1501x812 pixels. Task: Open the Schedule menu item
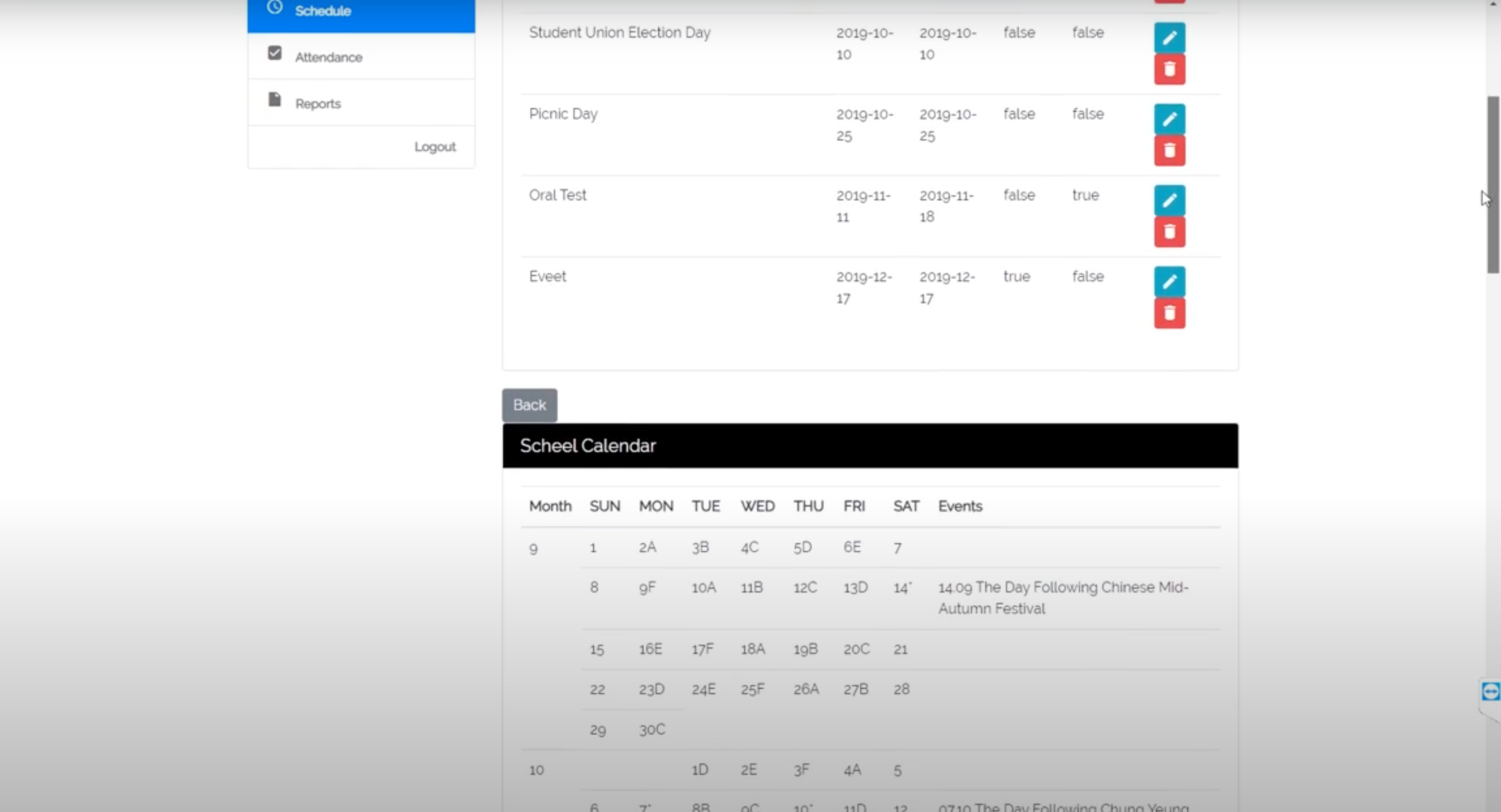322,11
